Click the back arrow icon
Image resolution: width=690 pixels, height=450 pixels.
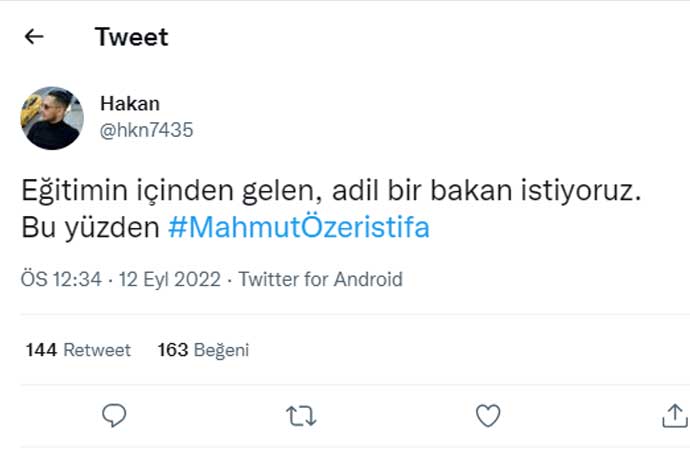(x=35, y=37)
